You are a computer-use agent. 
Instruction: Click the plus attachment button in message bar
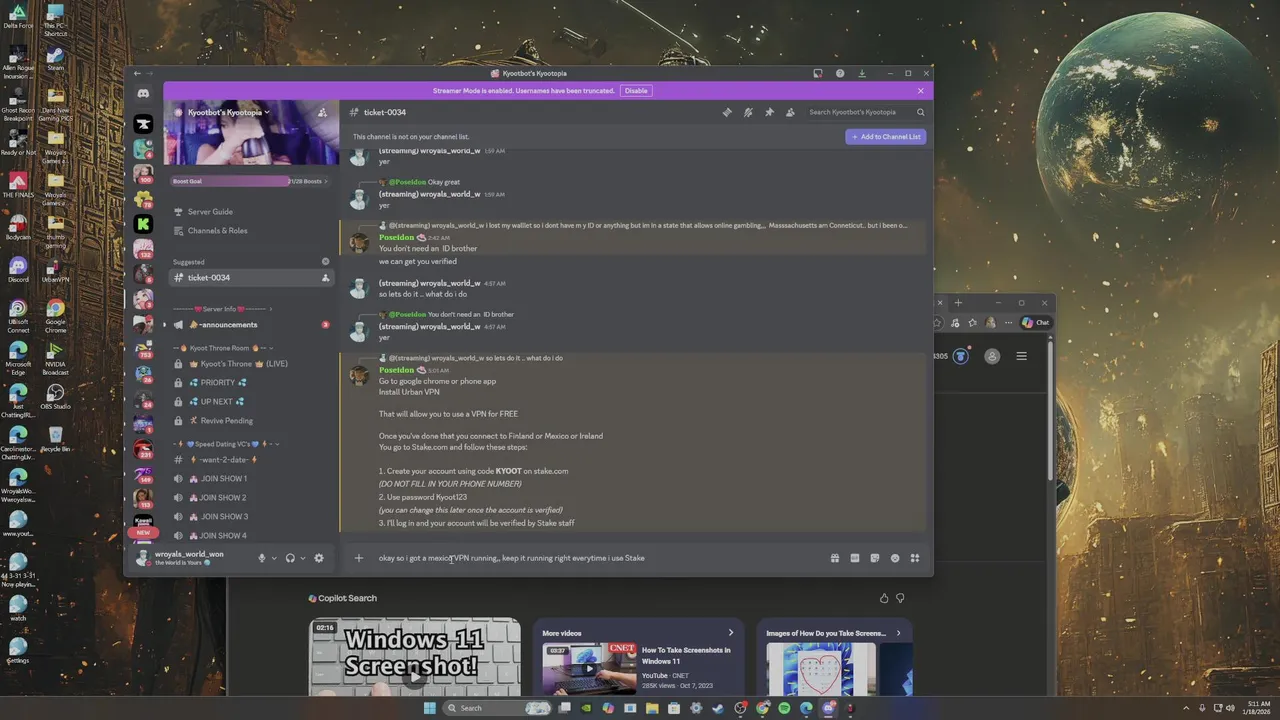(x=359, y=558)
